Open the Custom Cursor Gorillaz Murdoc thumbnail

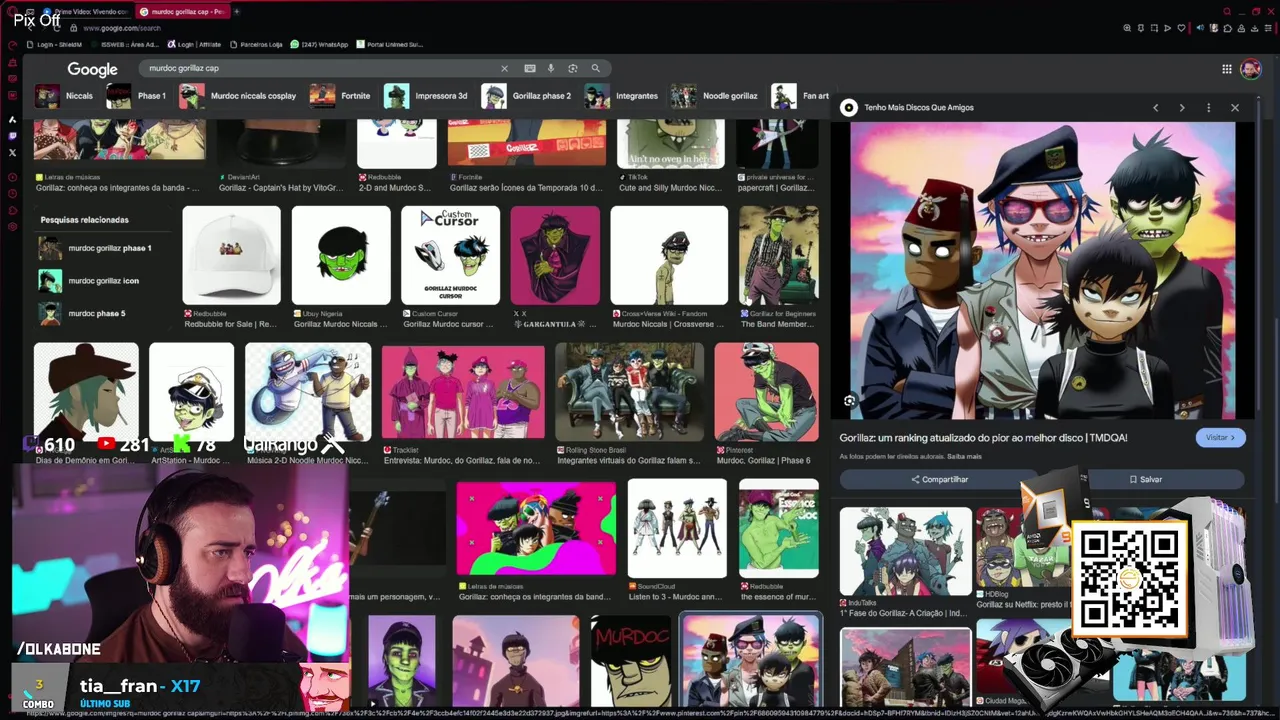pos(450,256)
